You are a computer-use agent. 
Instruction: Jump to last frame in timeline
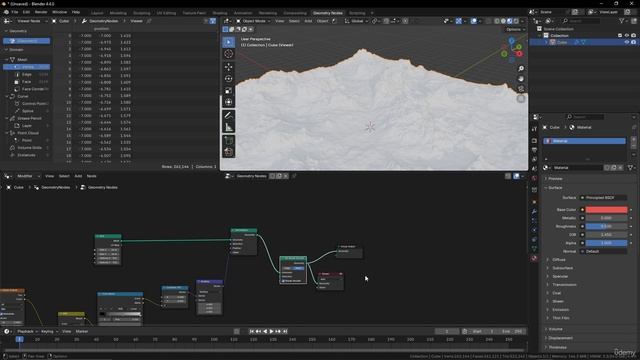[285, 331]
